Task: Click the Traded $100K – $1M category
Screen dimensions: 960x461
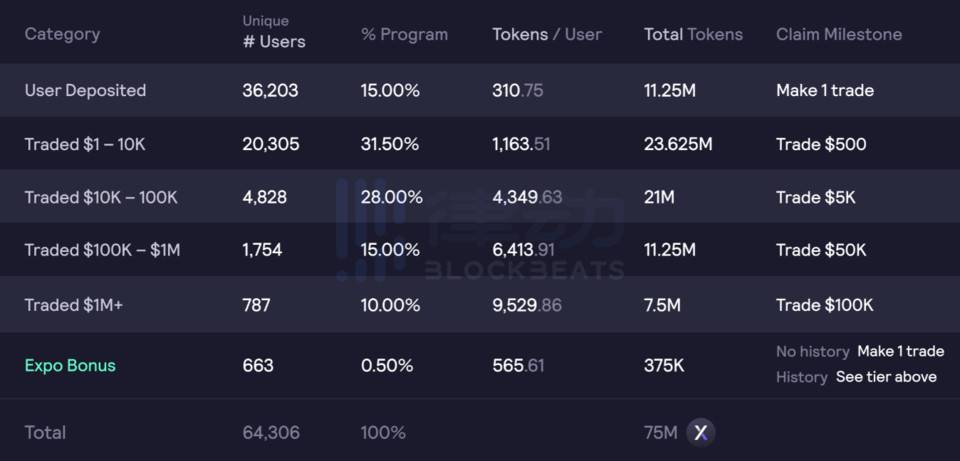Action: click(102, 250)
